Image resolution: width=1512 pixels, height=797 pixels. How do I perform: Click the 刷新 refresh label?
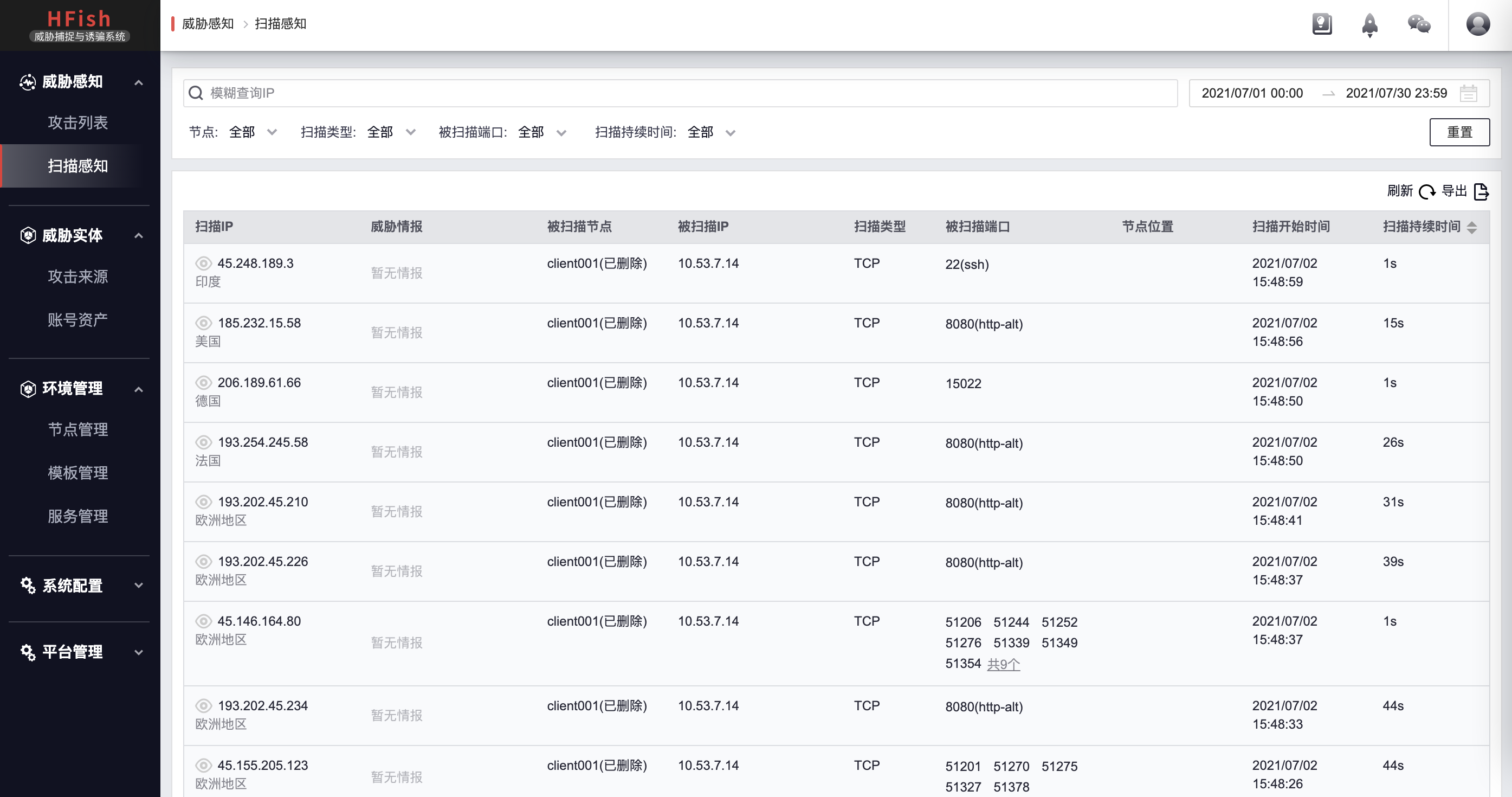1400,191
